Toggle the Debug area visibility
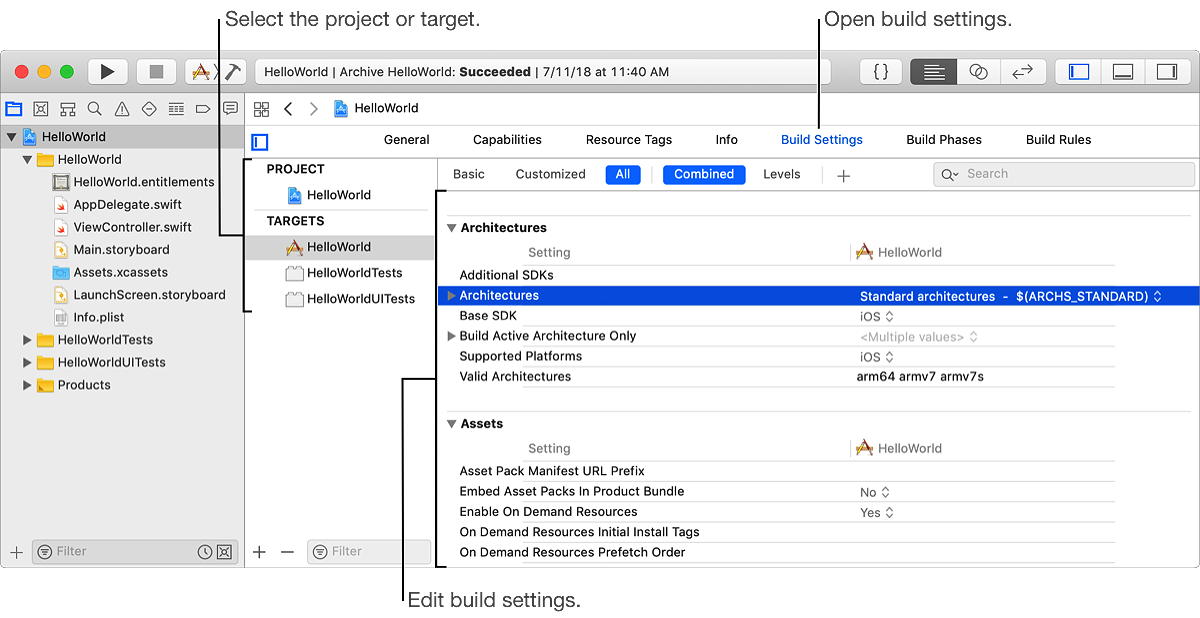1200x618 pixels. tap(1123, 72)
